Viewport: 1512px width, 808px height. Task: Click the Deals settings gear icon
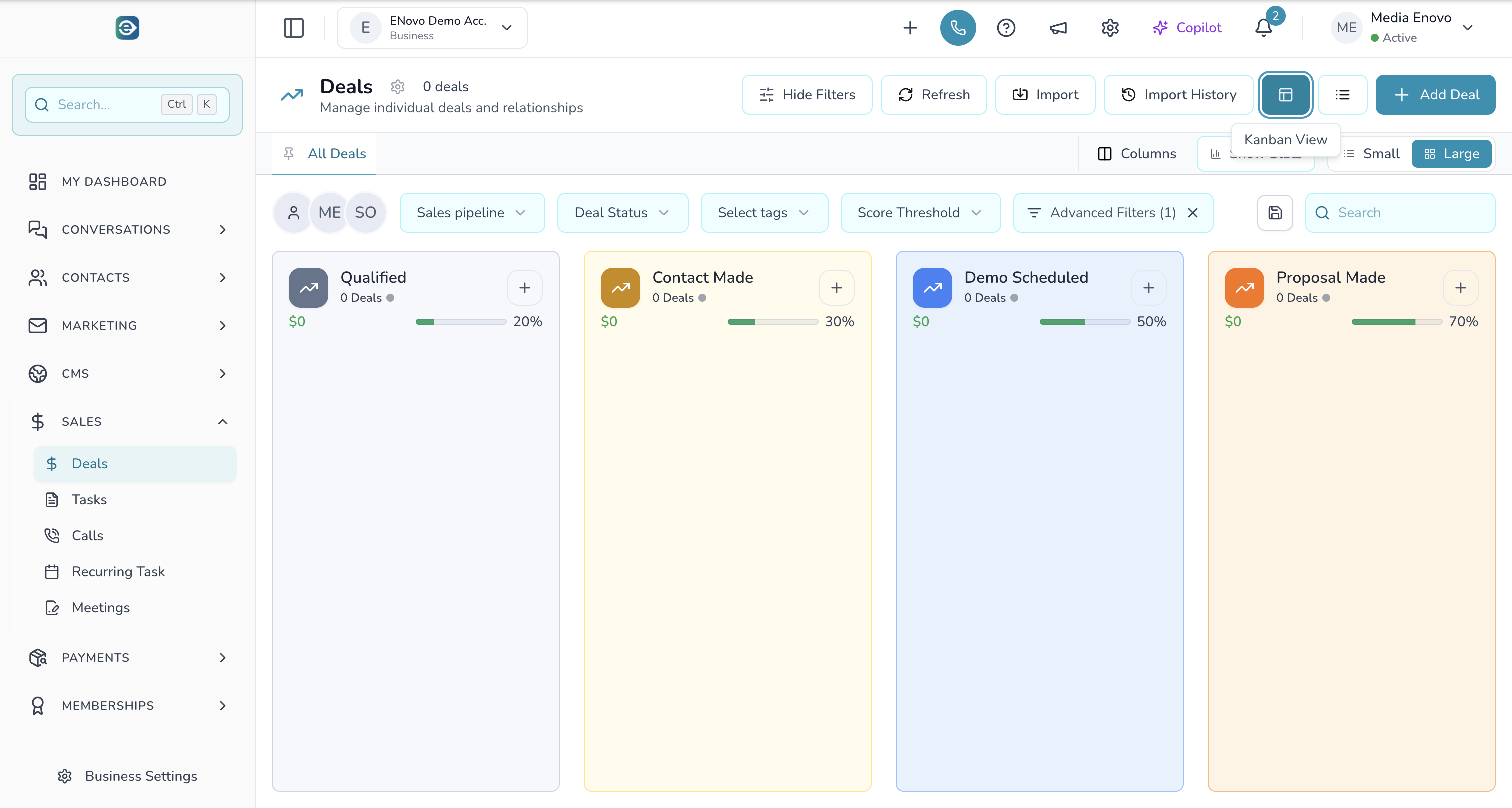(x=398, y=87)
